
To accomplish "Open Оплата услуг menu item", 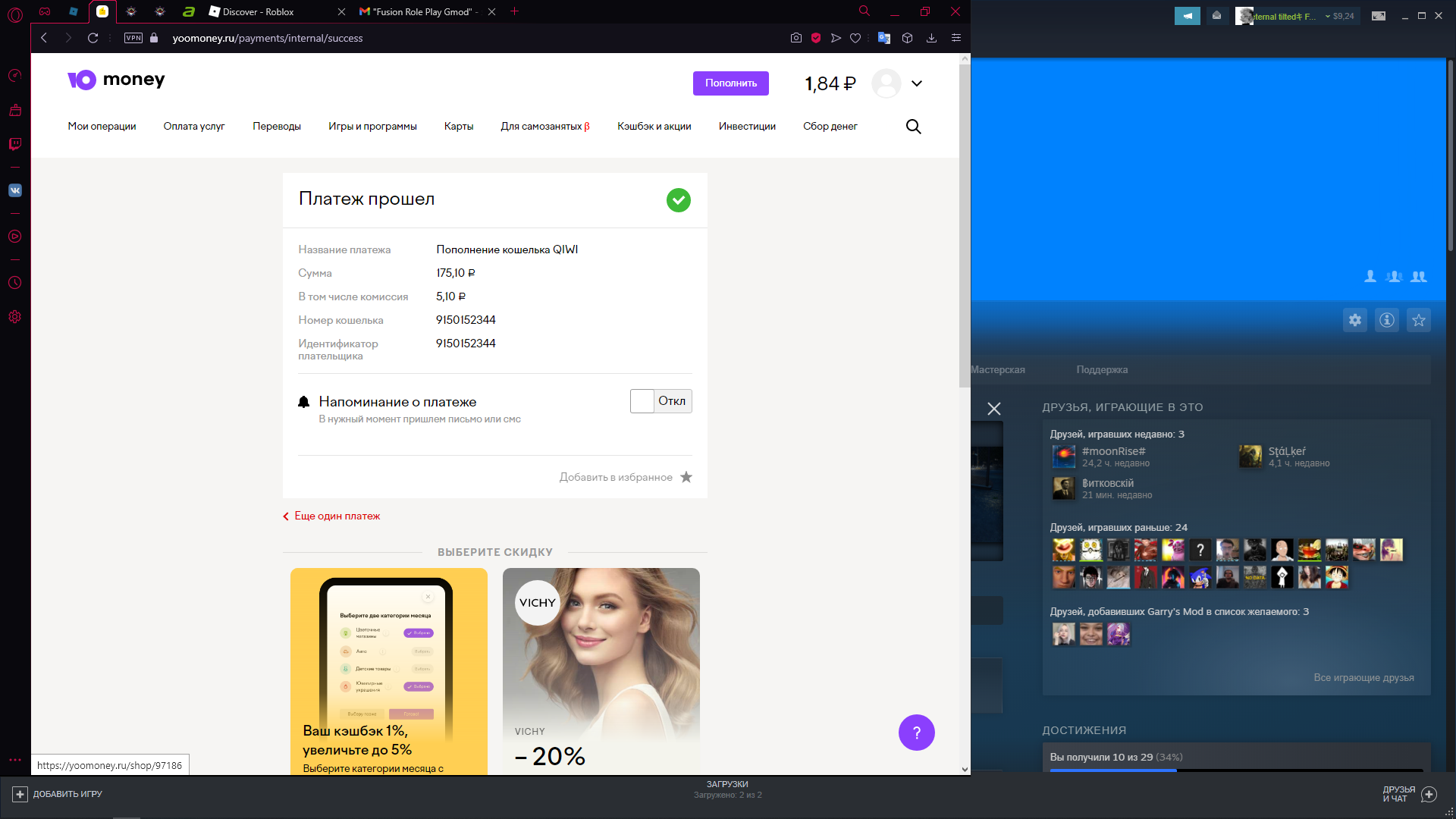I will tap(194, 127).
